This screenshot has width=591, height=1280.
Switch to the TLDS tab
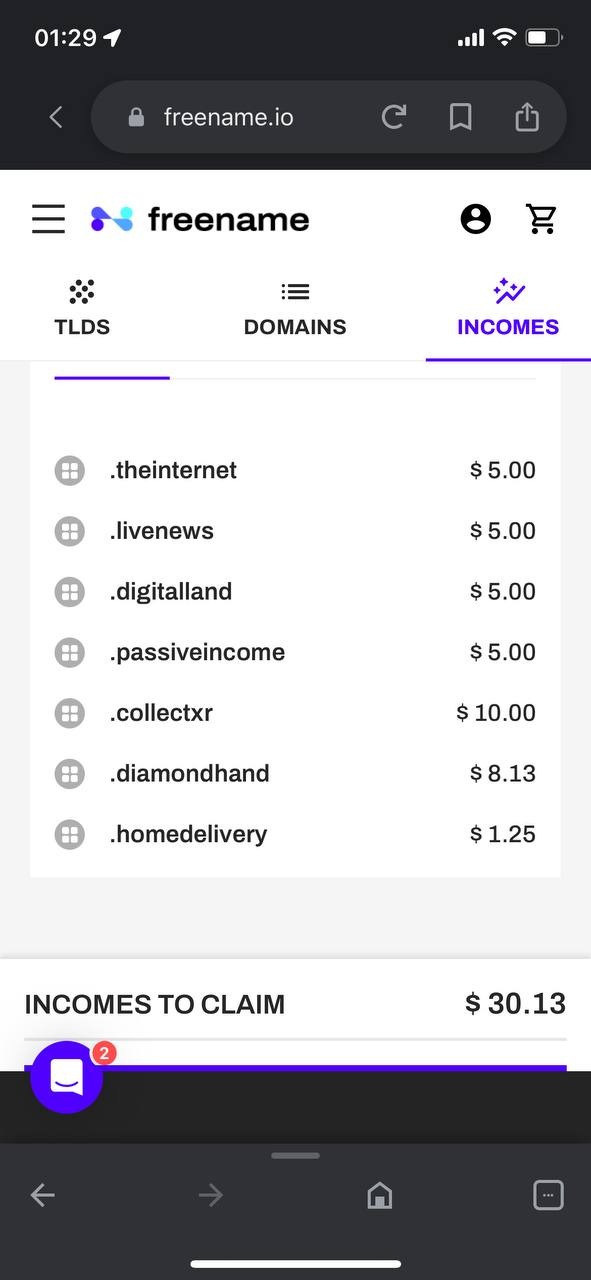[82, 308]
